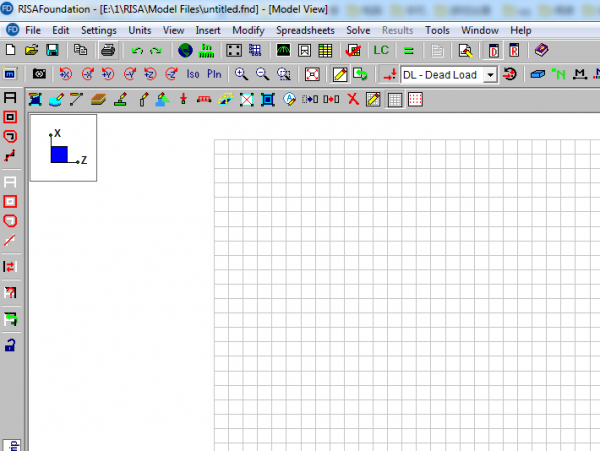Open the Tools menu
The height and width of the screenshot is (451, 600).
point(437,30)
